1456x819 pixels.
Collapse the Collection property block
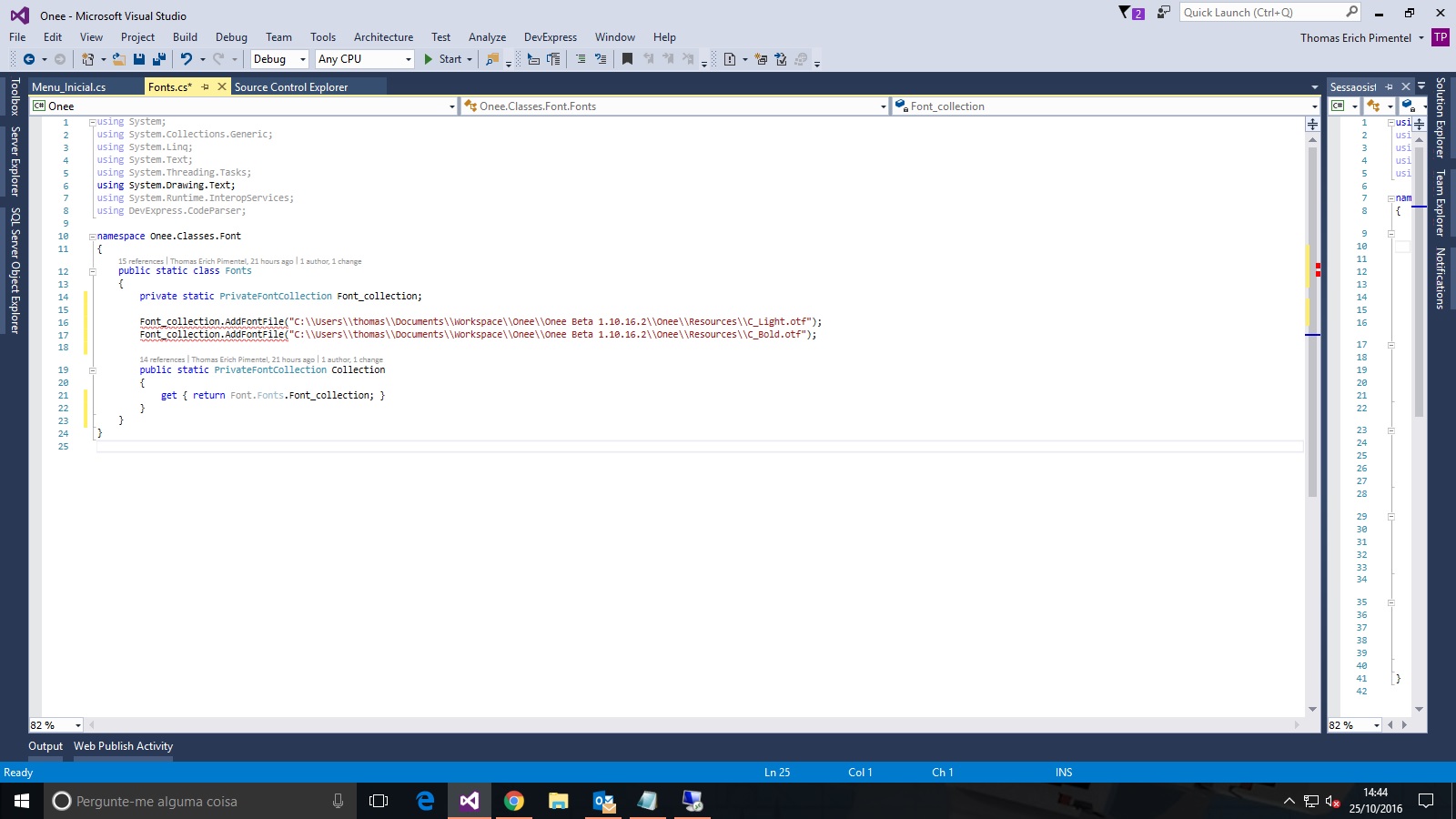pyautogui.click(x=92, y=370)
